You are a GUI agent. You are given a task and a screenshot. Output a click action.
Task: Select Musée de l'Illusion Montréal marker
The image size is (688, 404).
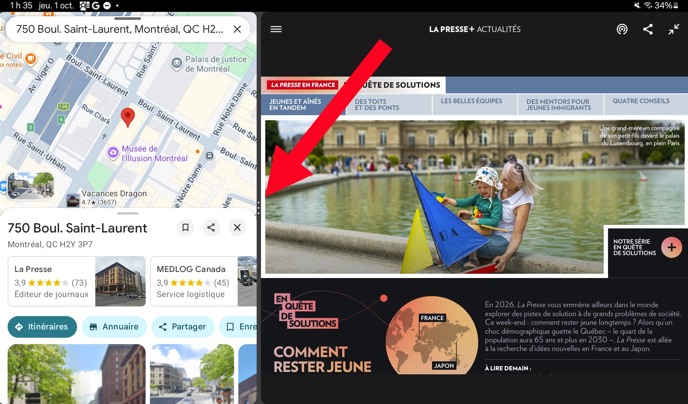(x=113, y=153)
